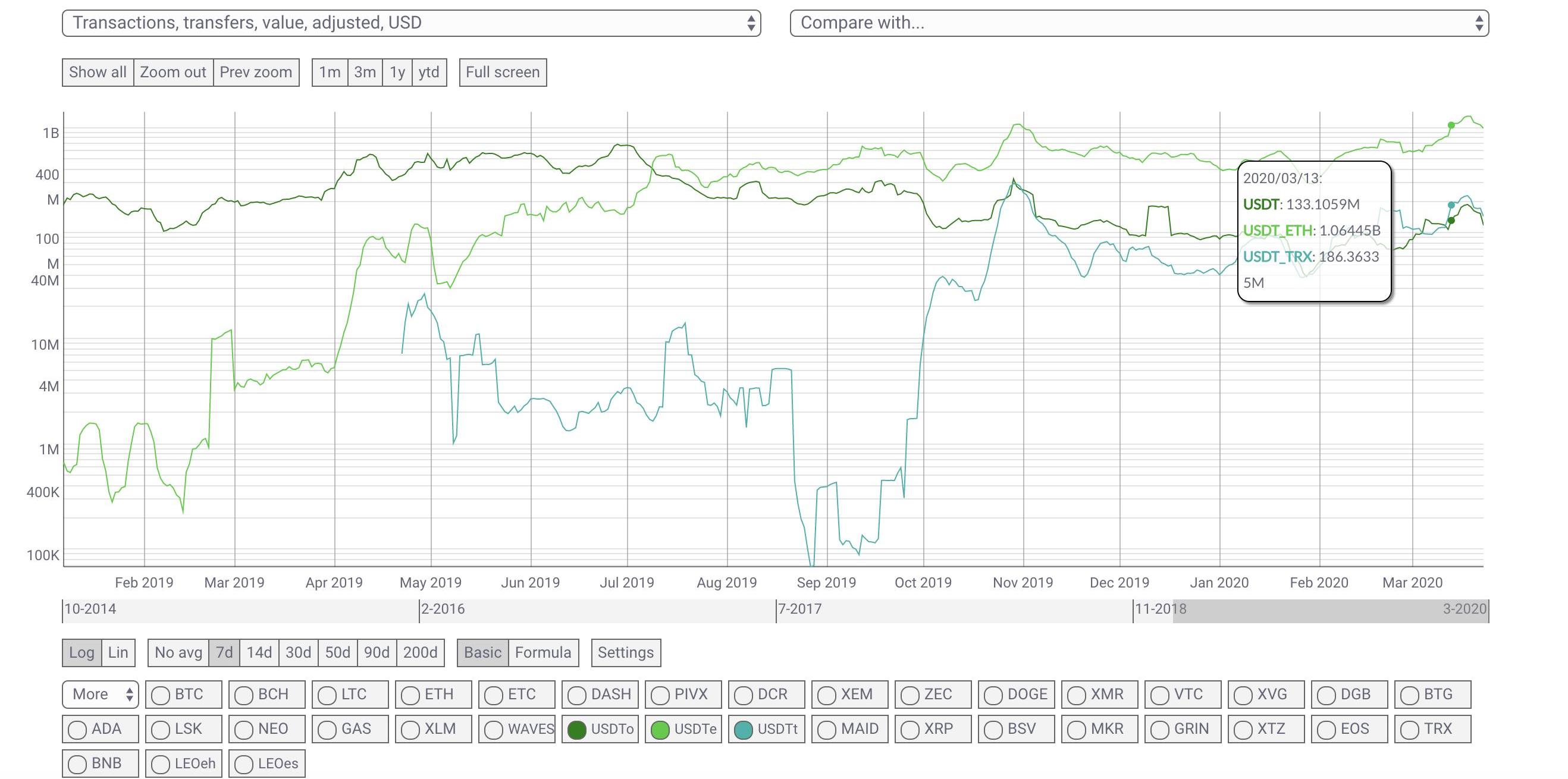This screenshot has width=1568, height=779.
Task: Select 30d moving average
Action: [298, 653]
